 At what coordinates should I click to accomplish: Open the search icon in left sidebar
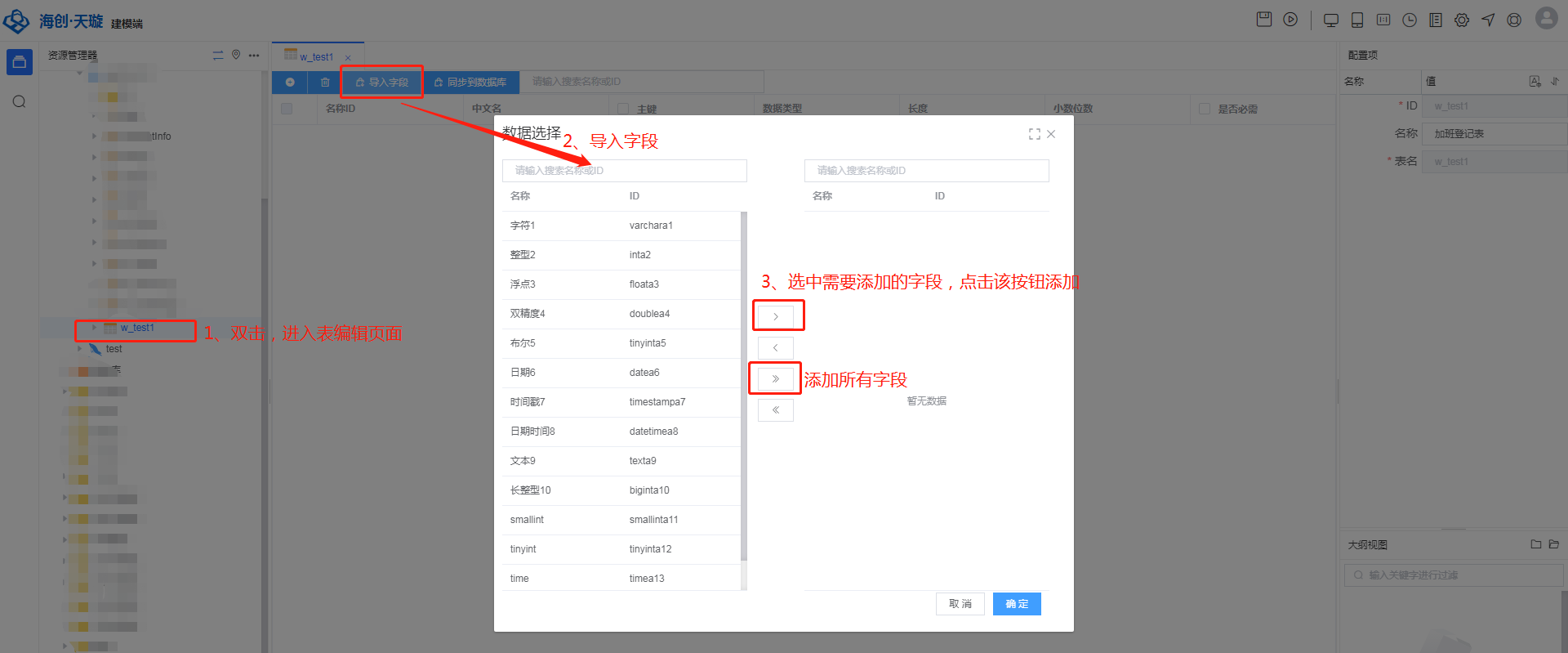point(20,101)
